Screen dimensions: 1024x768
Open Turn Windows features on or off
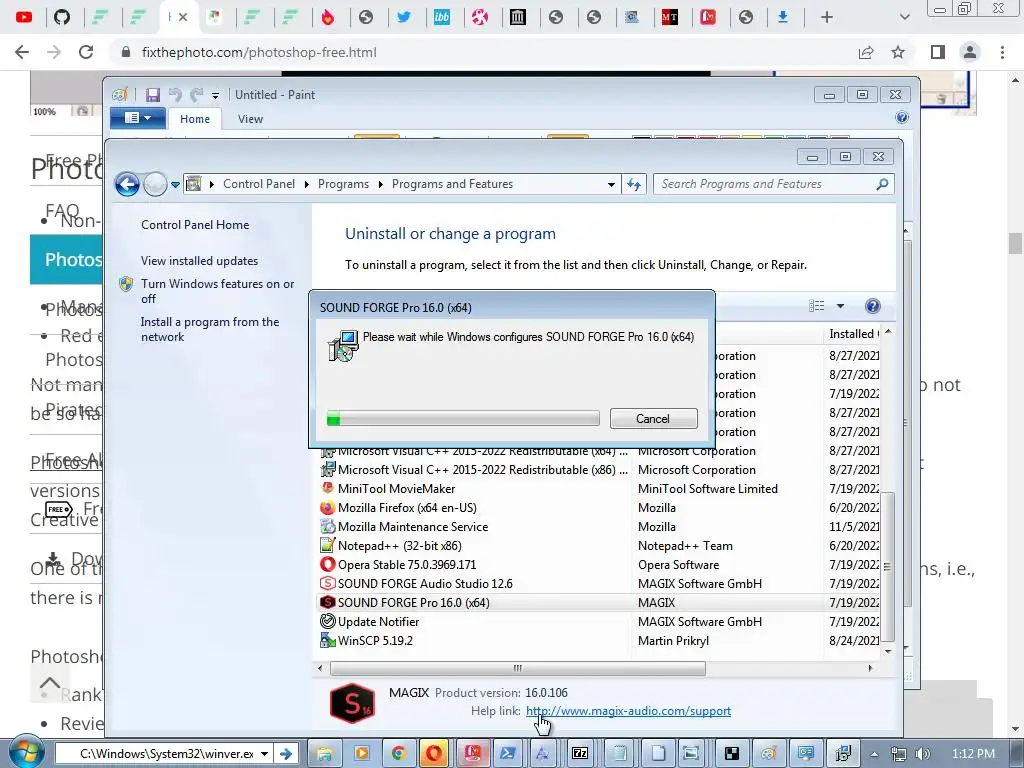point(217,291)
